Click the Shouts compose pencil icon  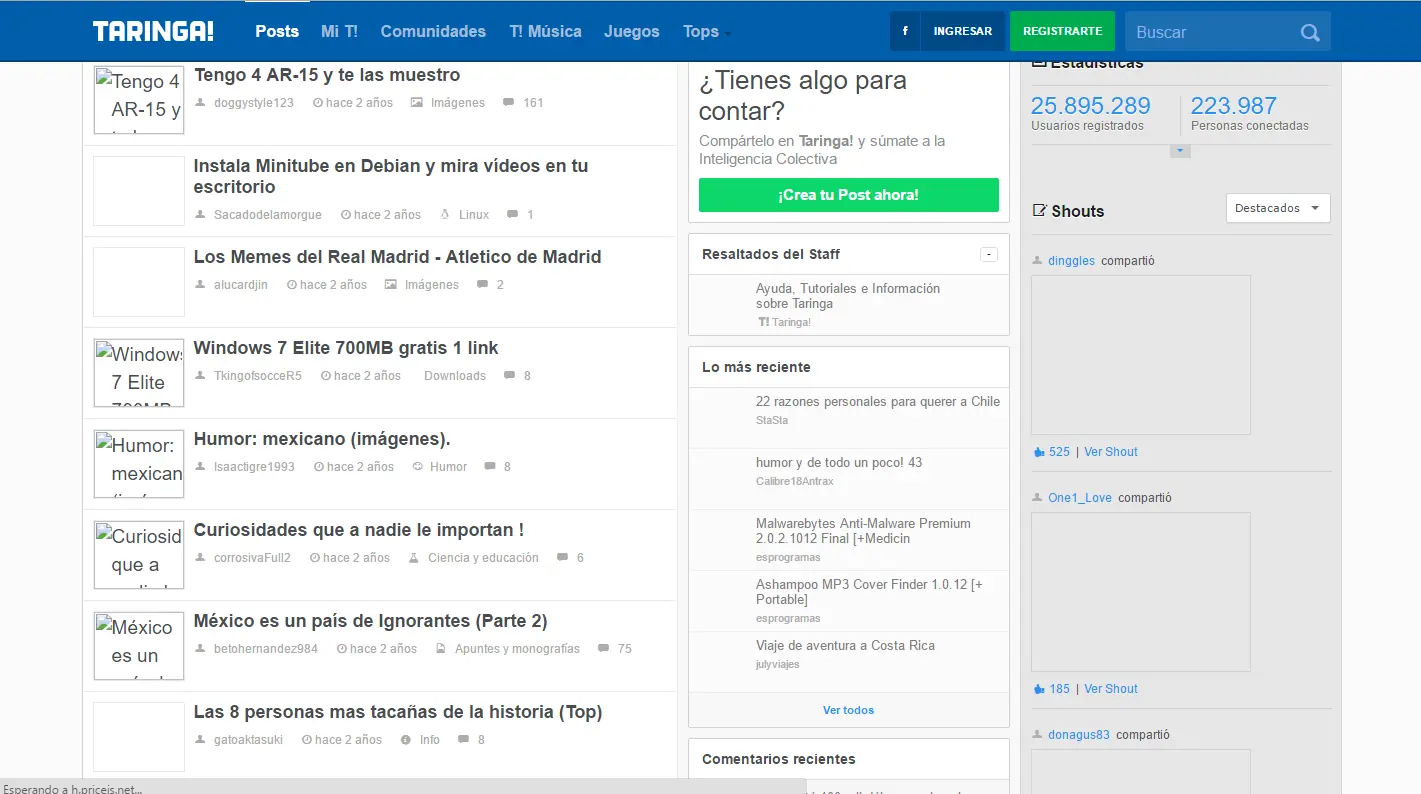[x=1039, y=210]
